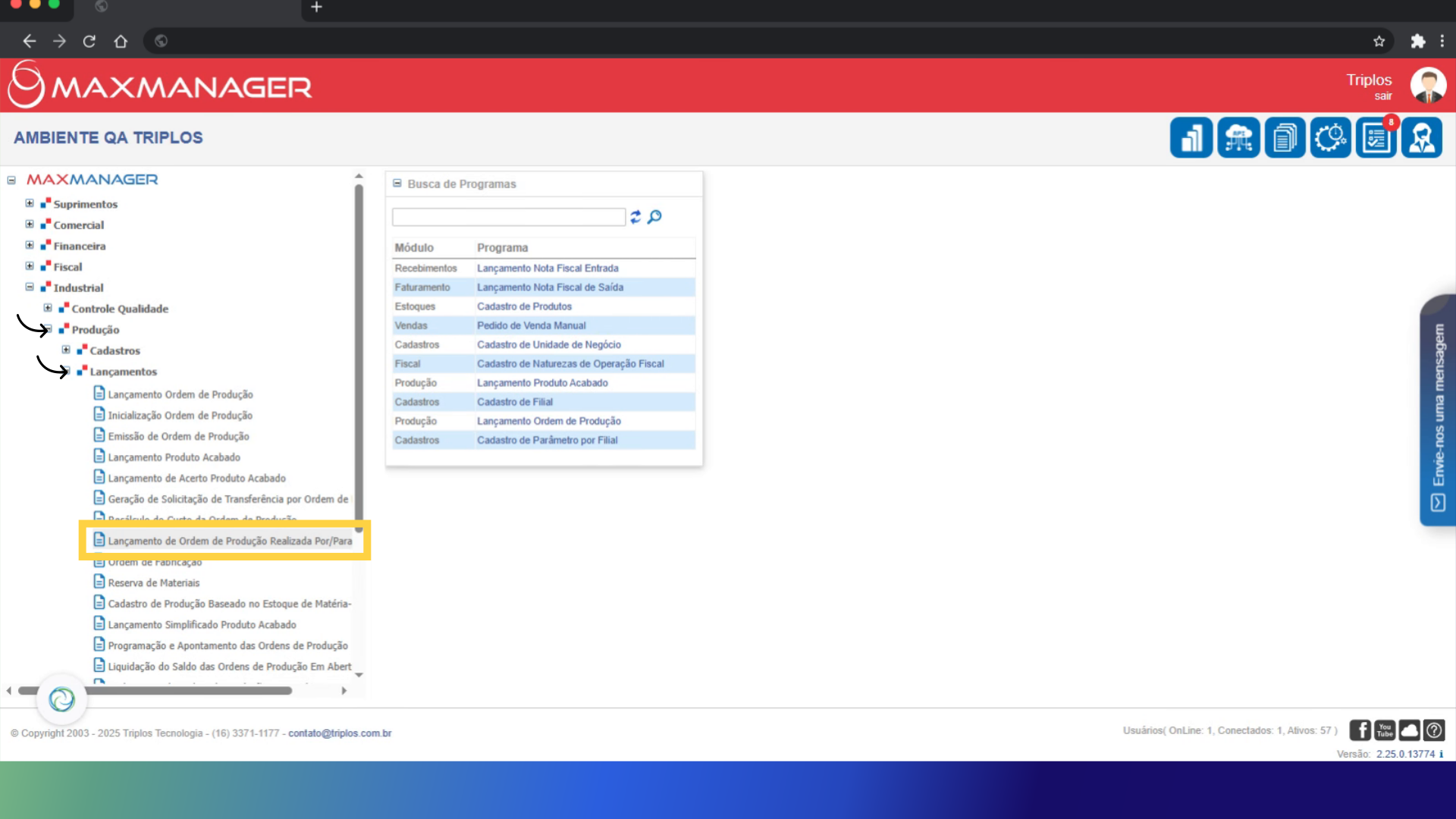Expand the Suprimentos tree node

pos(30,203)
